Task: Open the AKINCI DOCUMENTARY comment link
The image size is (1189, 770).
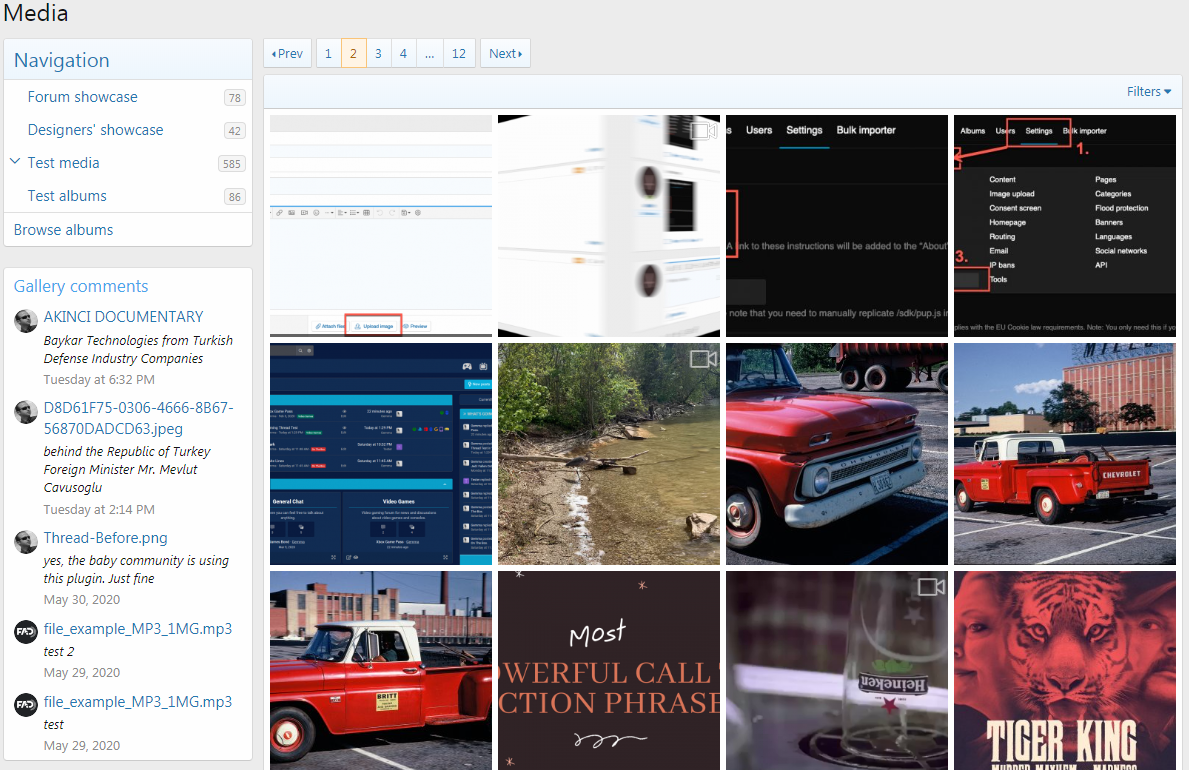Action: tap(123, 317)
